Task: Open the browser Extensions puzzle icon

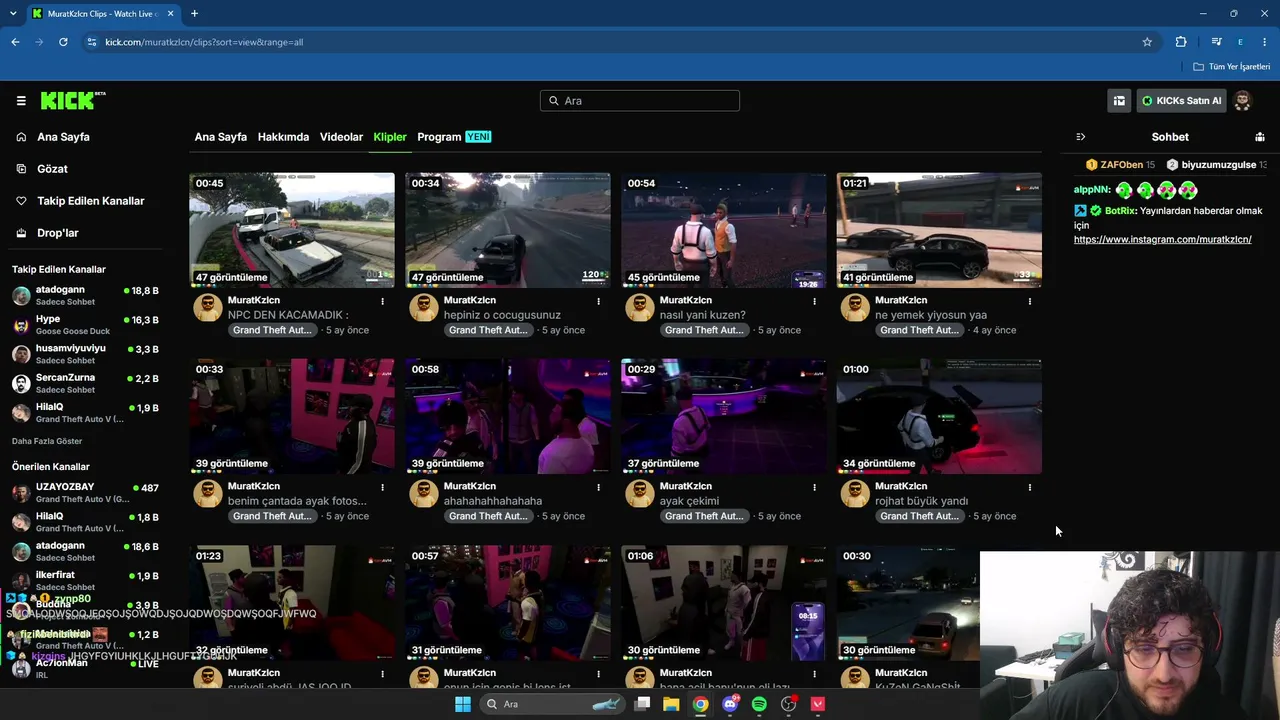Action: coord(1181,42)
